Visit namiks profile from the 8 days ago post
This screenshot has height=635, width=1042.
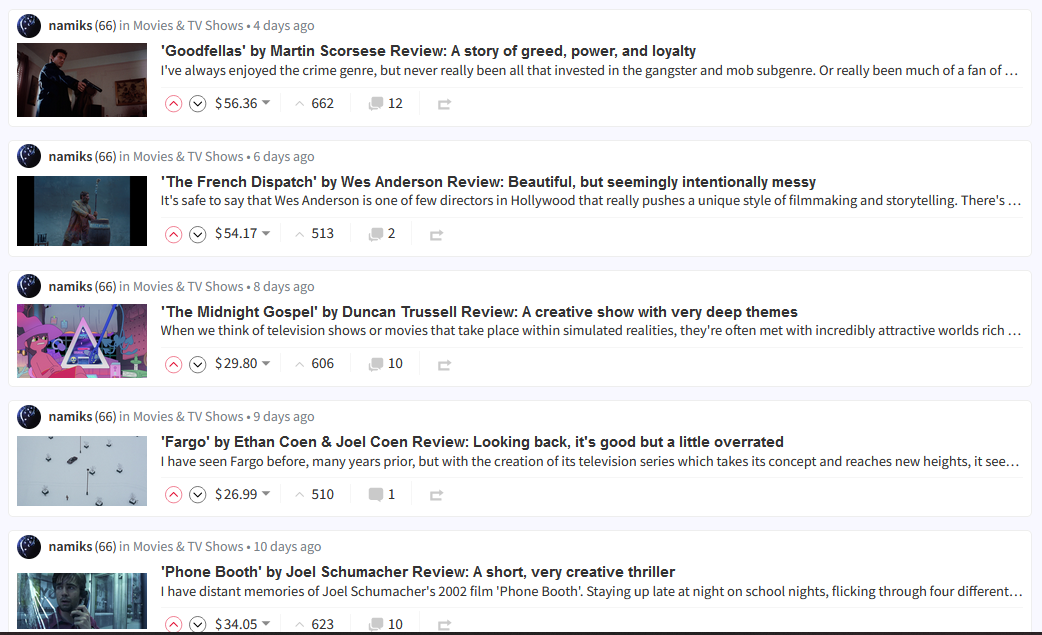click(70, 287)
